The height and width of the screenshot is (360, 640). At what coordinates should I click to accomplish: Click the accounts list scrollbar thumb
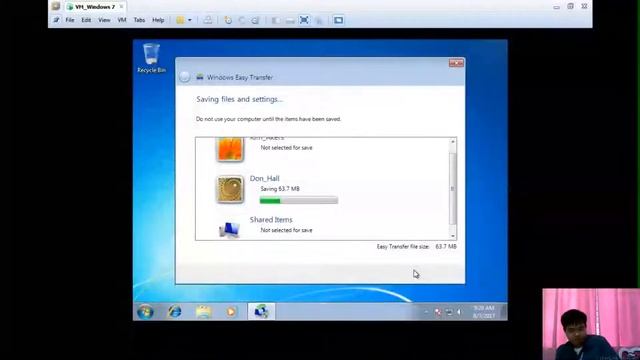(453, 189)
